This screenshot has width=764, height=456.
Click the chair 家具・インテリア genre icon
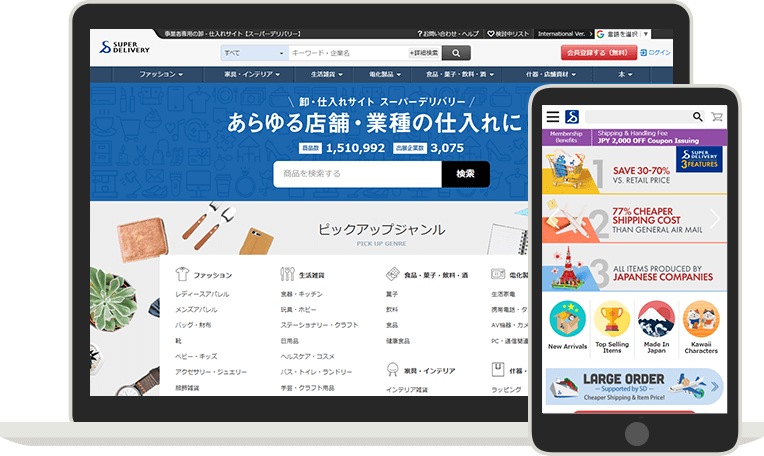click(393, 370)
